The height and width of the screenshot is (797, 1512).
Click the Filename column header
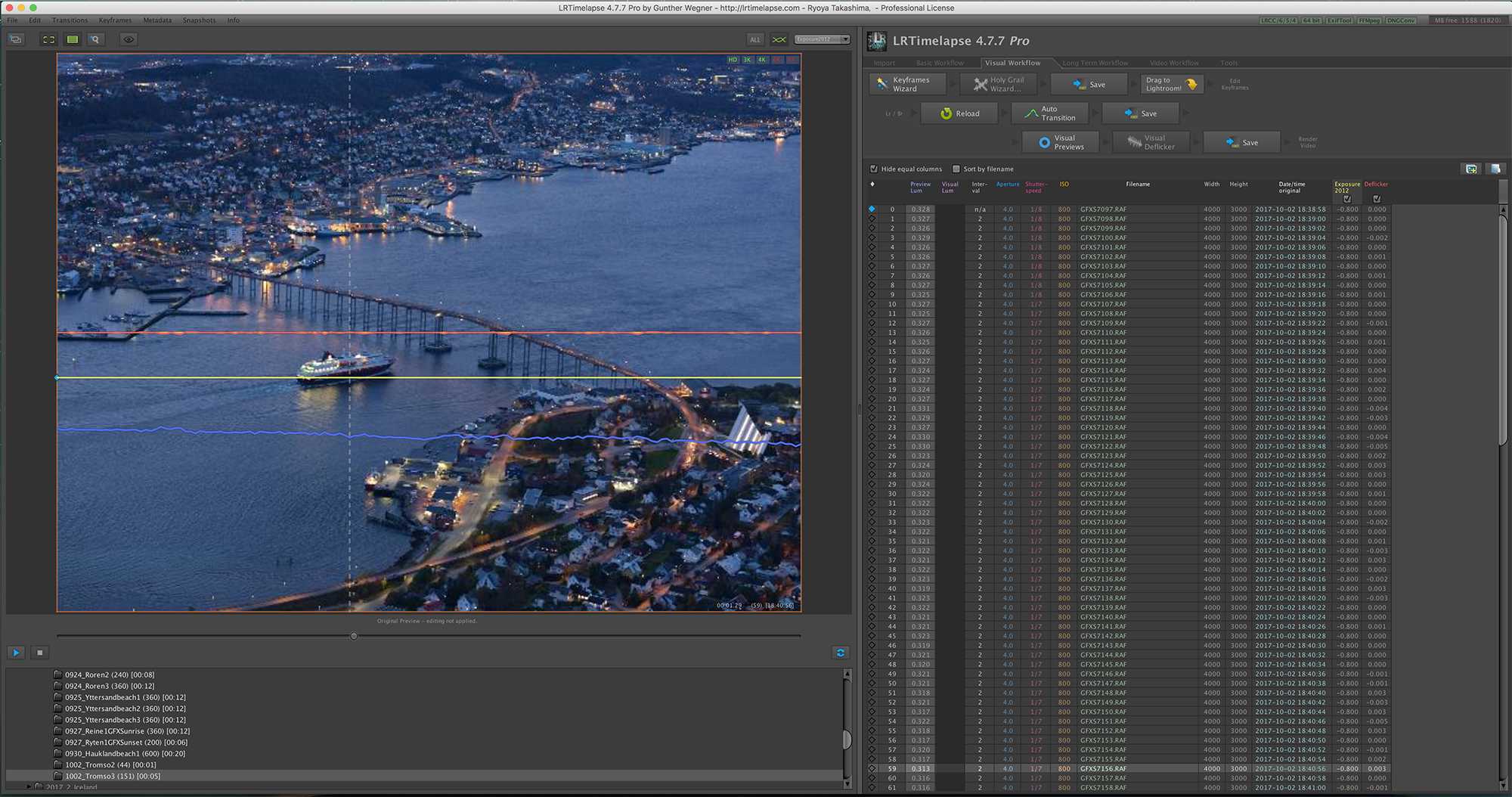1137,185
